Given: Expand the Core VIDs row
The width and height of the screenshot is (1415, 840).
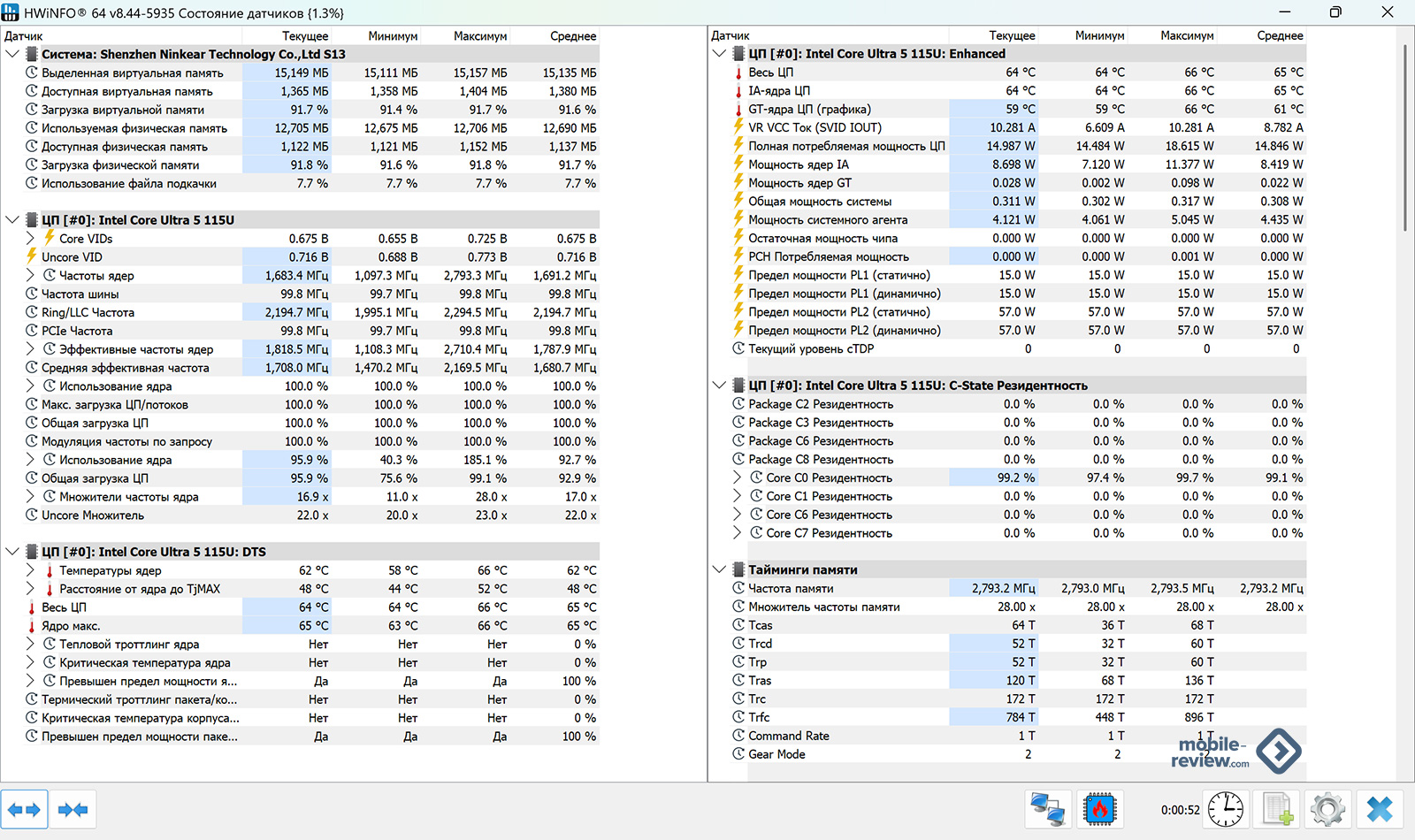Looking at the screenshot, I should (x=30, y=239).
